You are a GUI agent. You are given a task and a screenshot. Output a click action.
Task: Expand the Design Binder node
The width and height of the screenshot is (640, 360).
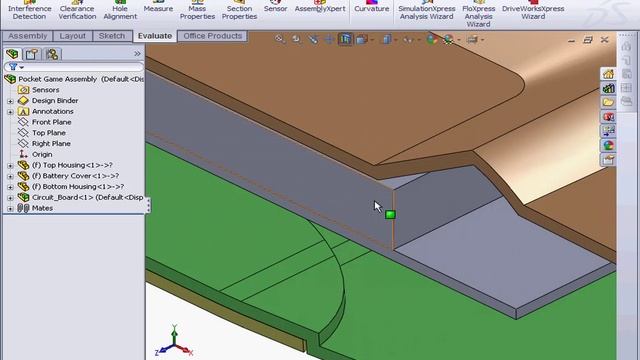10,101
